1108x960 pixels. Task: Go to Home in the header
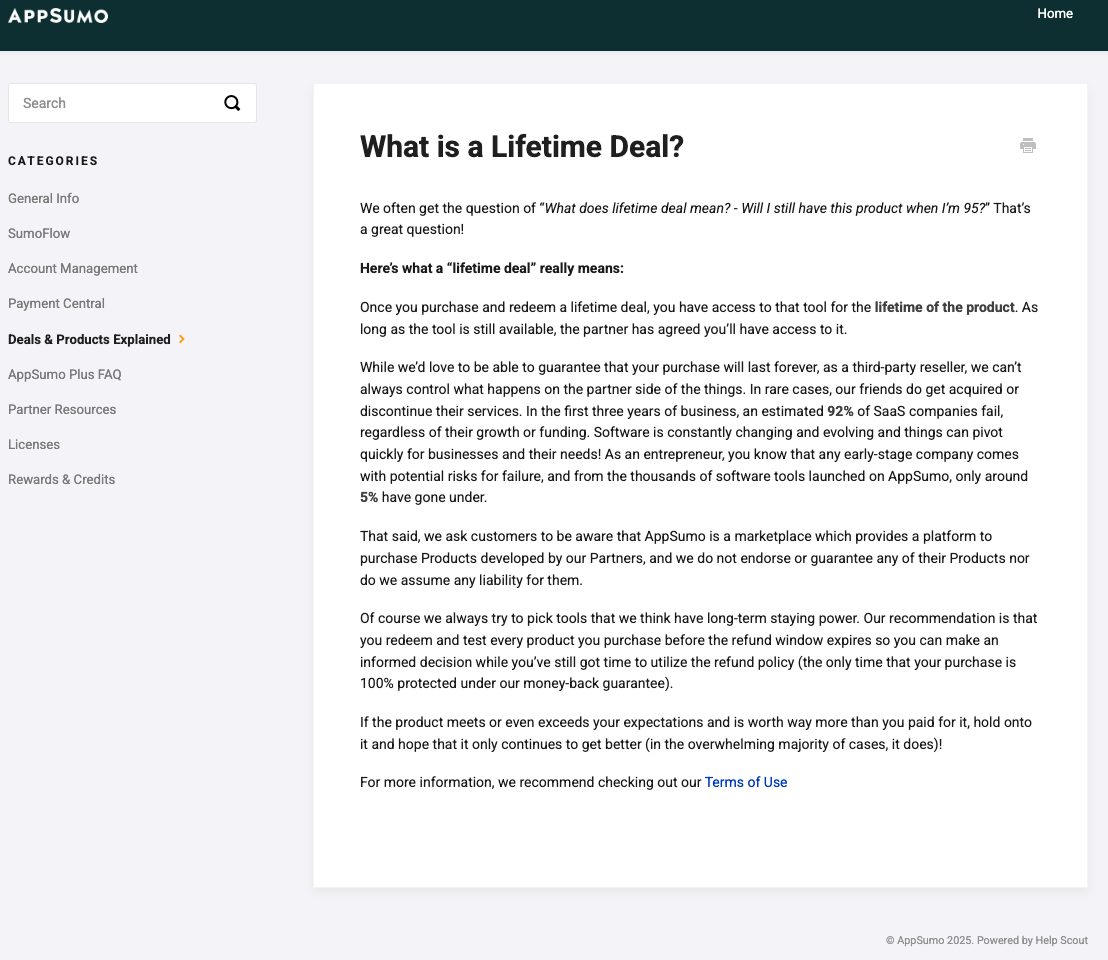(x=1054, y=13)
